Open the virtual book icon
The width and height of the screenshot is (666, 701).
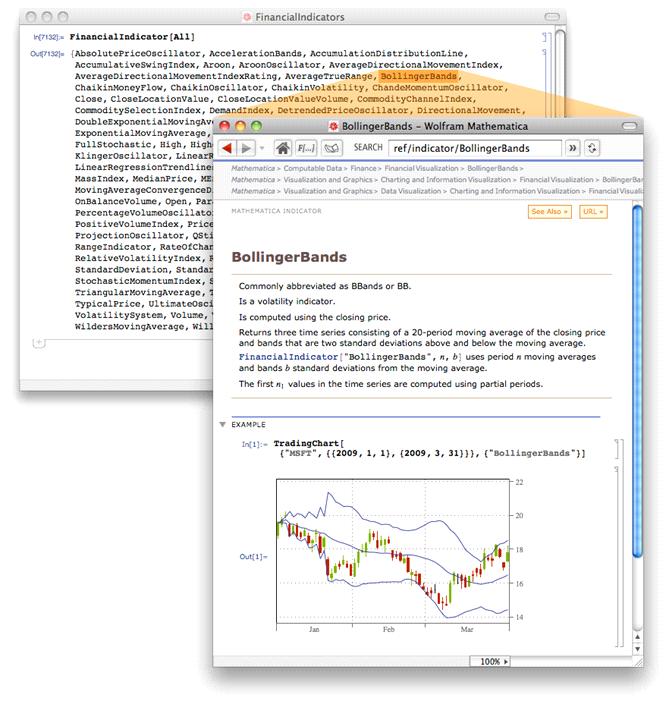330,148
